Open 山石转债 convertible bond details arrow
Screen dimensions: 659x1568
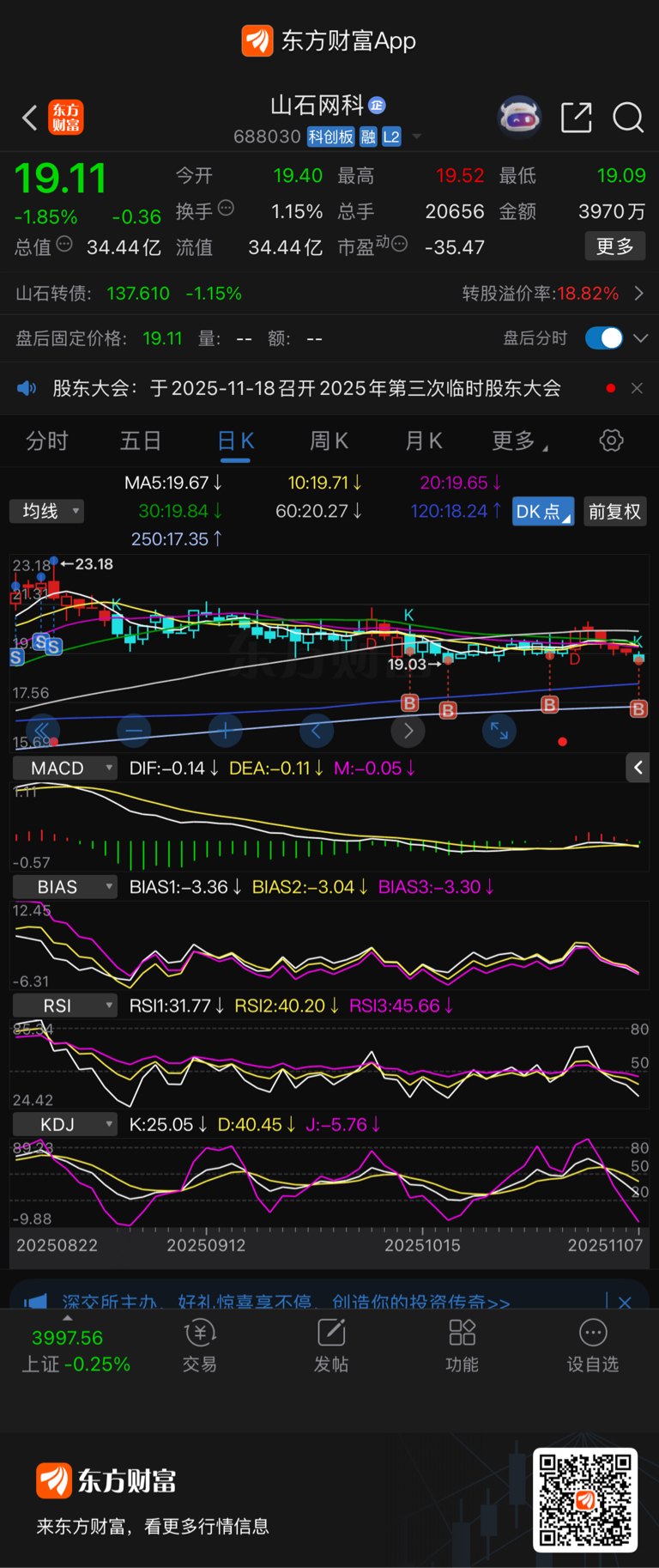click(x=639, y=294)
